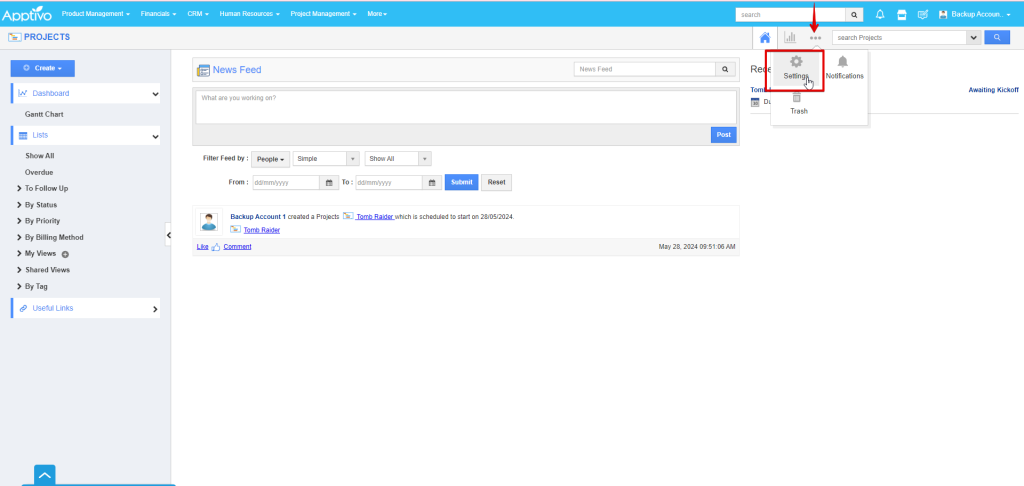Open the Financials menu
This screenshot has height=486, width=1024.
(x=159, y=15)
